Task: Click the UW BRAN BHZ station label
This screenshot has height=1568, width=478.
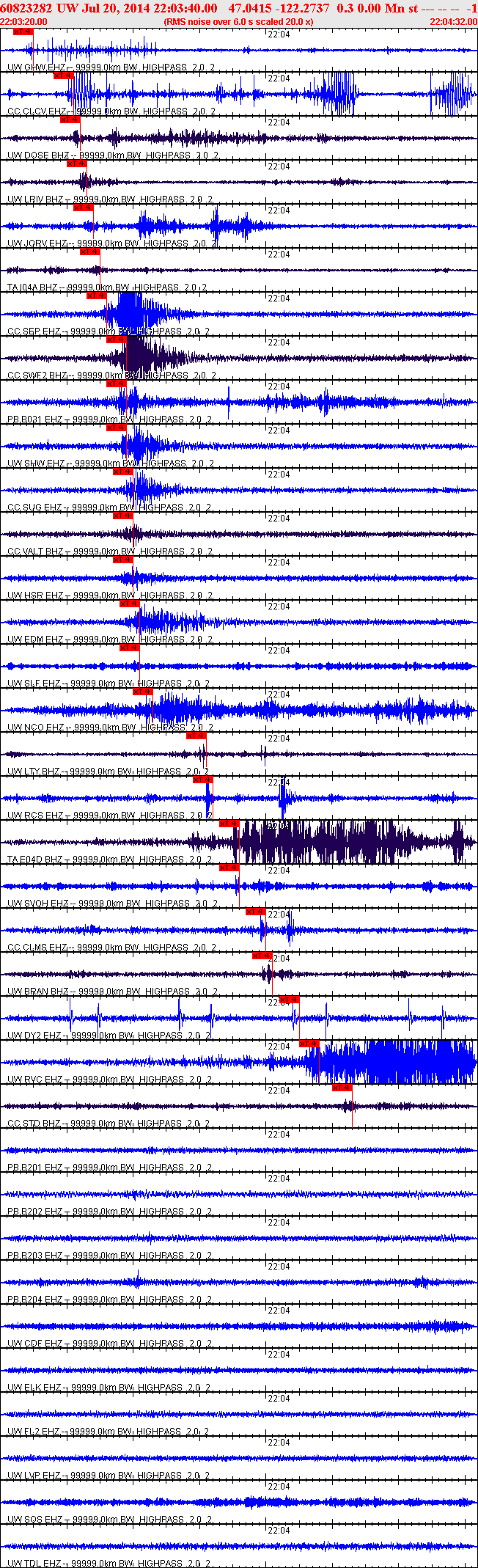Action: [38, 992]
